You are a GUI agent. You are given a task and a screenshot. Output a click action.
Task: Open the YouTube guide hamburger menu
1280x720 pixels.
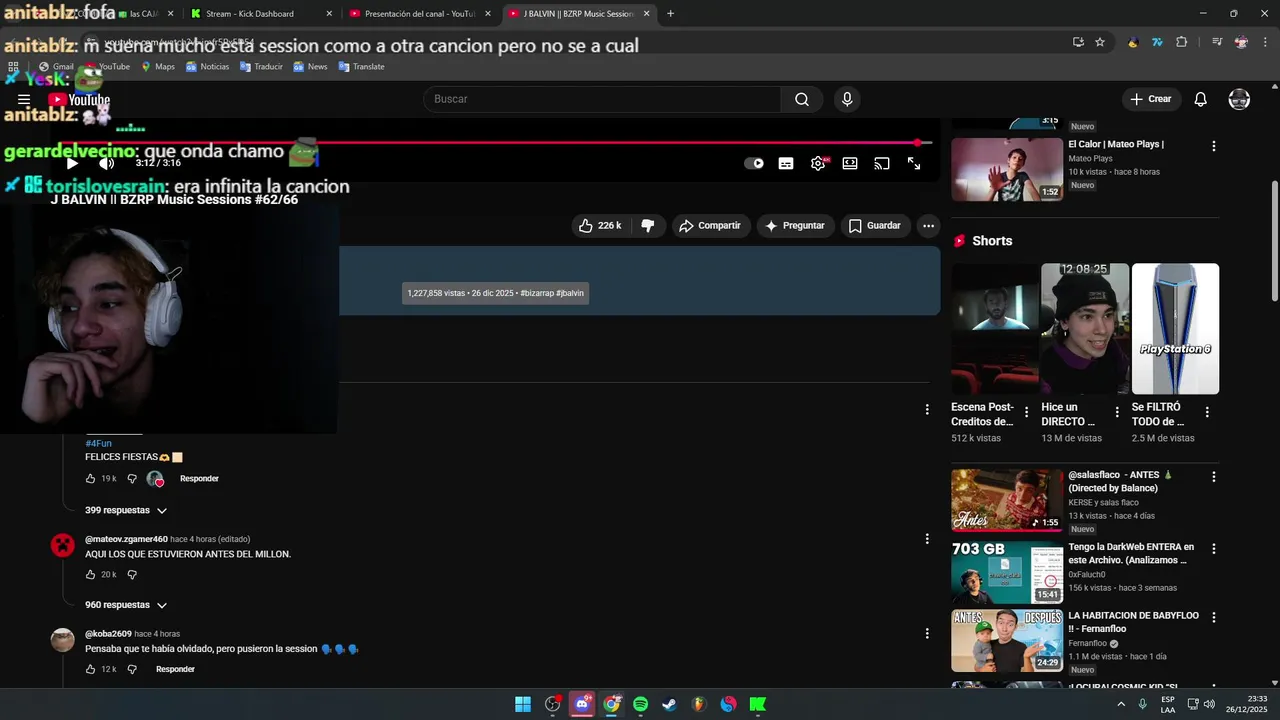[24, 100]
